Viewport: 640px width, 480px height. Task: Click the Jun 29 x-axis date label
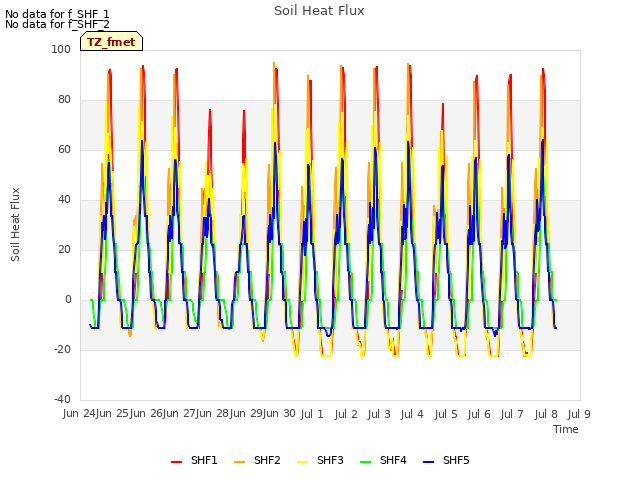point(247,414)
